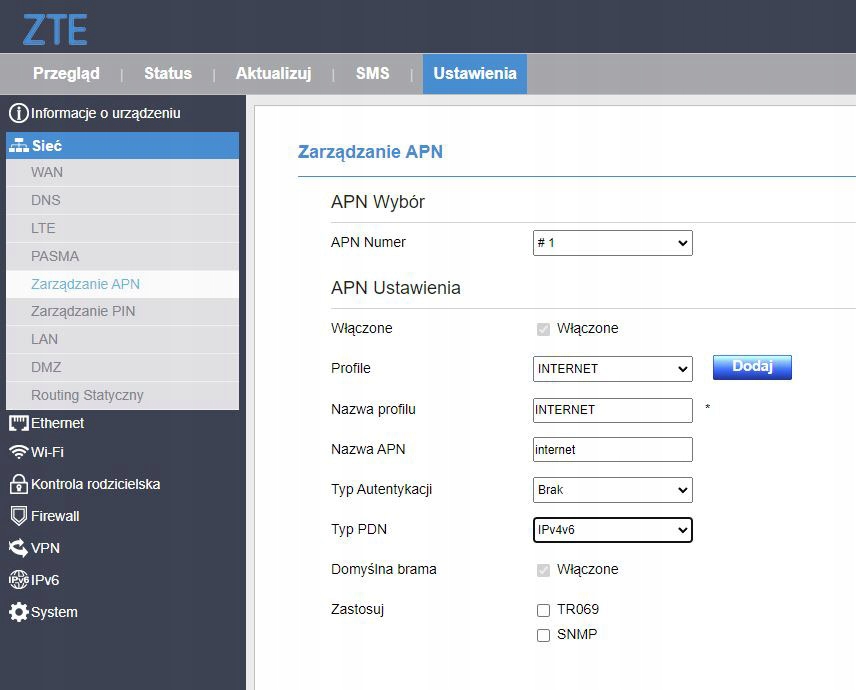
Task: Open Ethernet section via its port icon
Action: click(x=18, y=423)
